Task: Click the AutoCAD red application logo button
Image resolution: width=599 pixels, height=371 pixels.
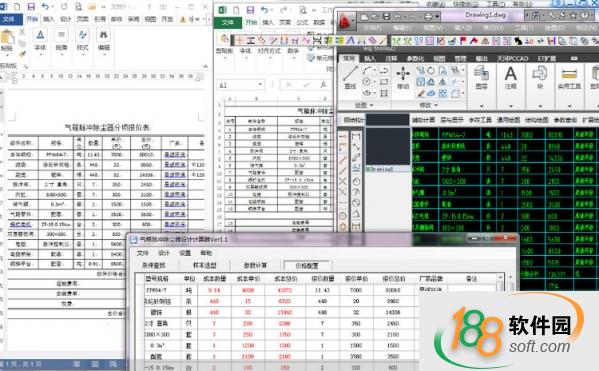Action: point(346,21)
